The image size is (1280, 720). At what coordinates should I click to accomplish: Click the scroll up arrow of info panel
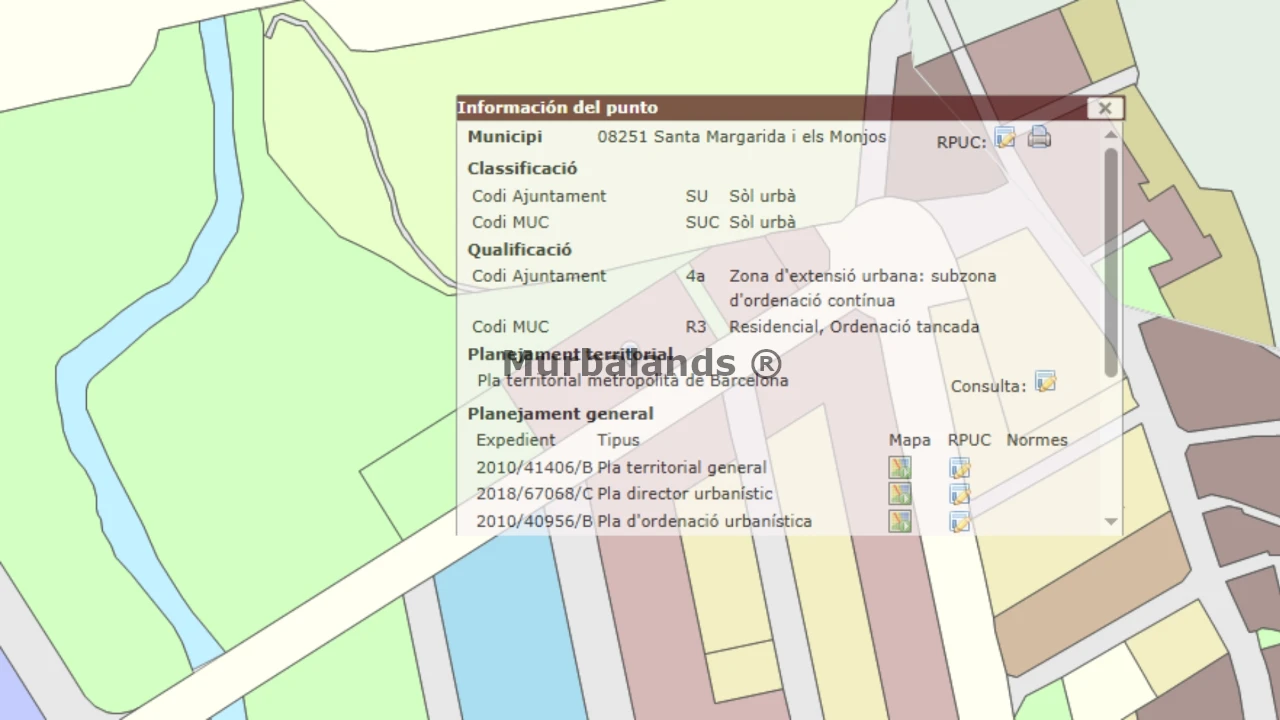[x=1111, y=134]
